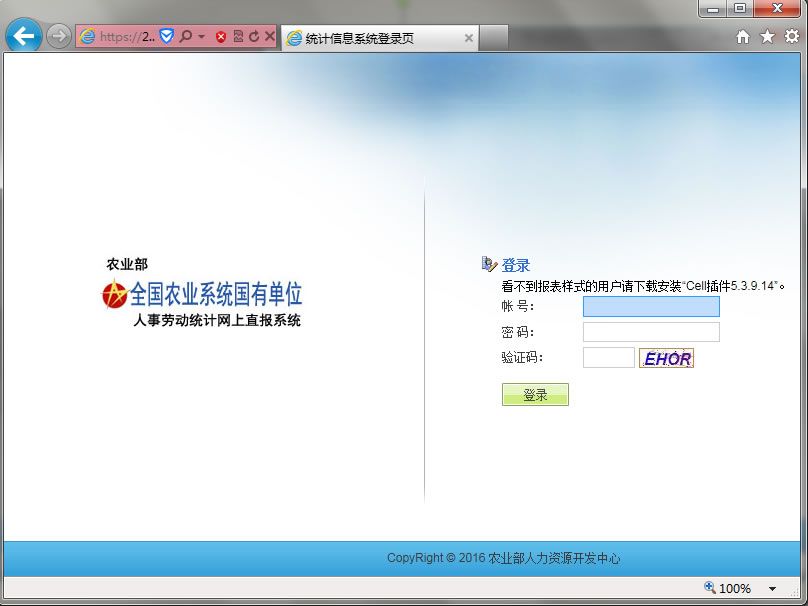This screenshot has width=808, height=606.
Task: Expand the zoom level dropdown arrow
Action: click(x=772, y=589)
